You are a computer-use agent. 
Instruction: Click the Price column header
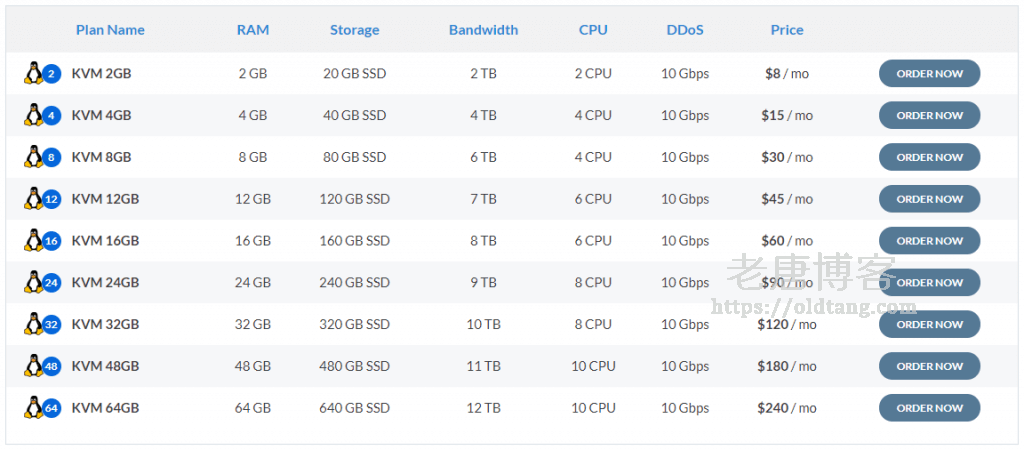click(x=787, y=30)
